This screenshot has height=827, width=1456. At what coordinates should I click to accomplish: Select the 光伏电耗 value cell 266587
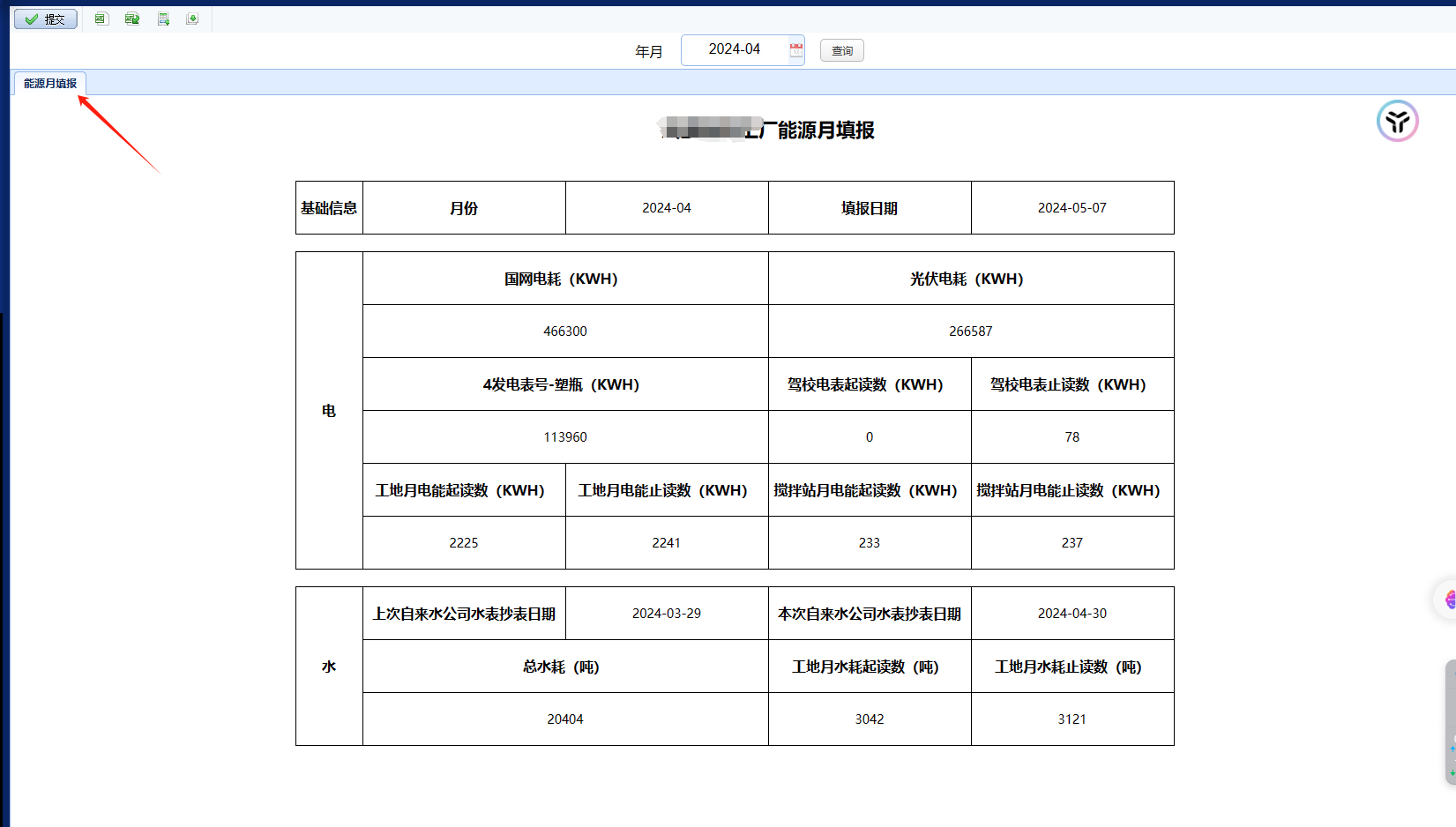(971, 332)
